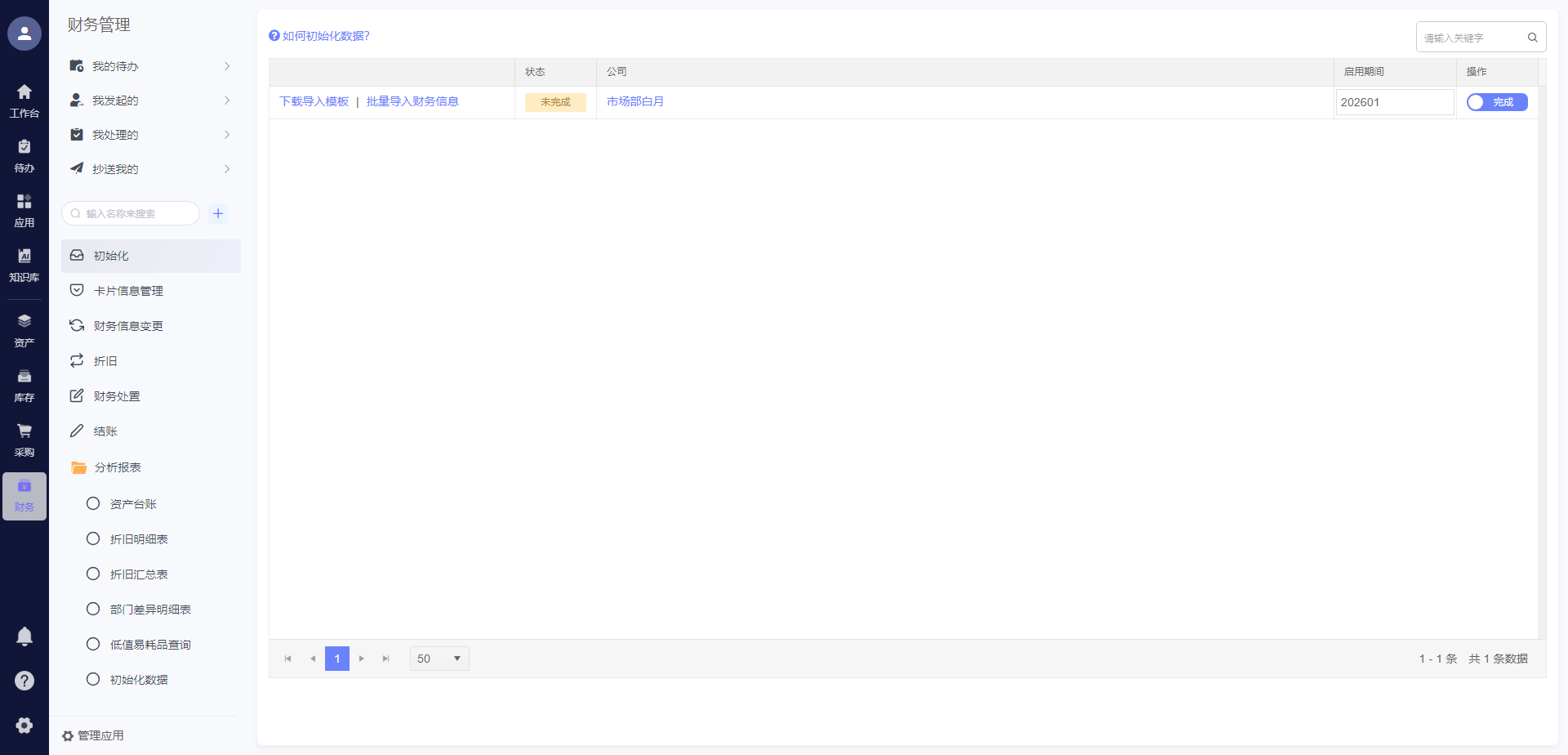The height and width of the screenshot is (755, 1568).
Task: Open the page size 50 dropdown
Action: point(439,659)
